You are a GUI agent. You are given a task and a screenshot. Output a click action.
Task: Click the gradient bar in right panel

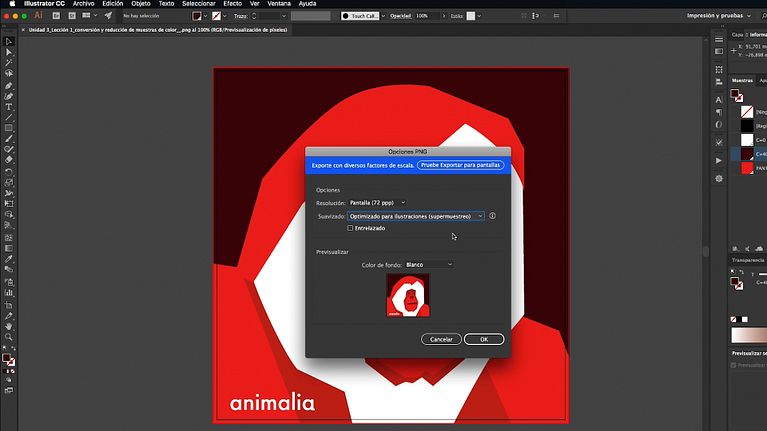[749, 335]
